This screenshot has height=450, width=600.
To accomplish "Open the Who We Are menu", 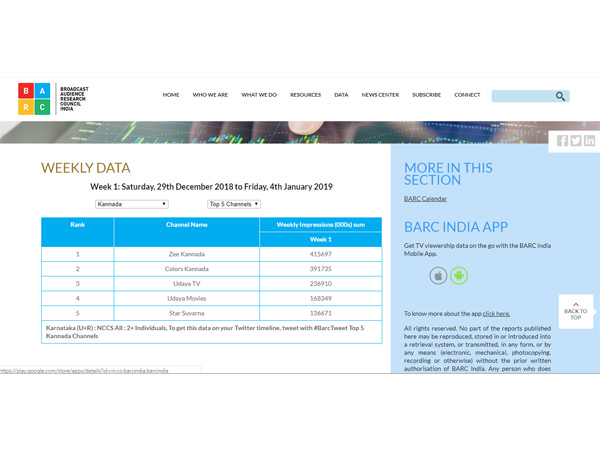I will click(x=210, y=95).
